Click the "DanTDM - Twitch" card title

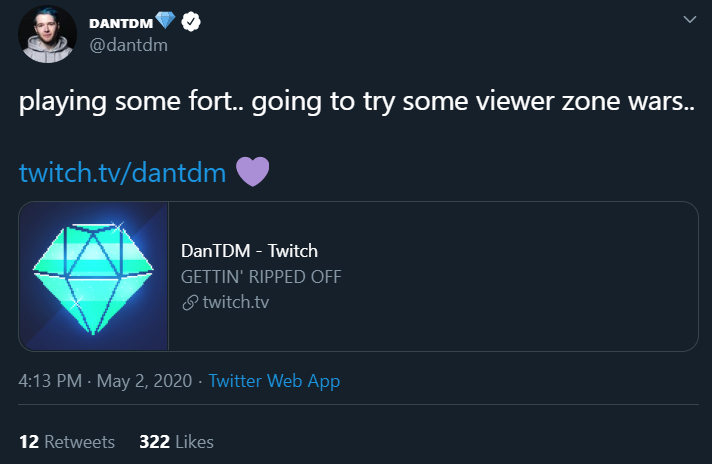point(249,250)
